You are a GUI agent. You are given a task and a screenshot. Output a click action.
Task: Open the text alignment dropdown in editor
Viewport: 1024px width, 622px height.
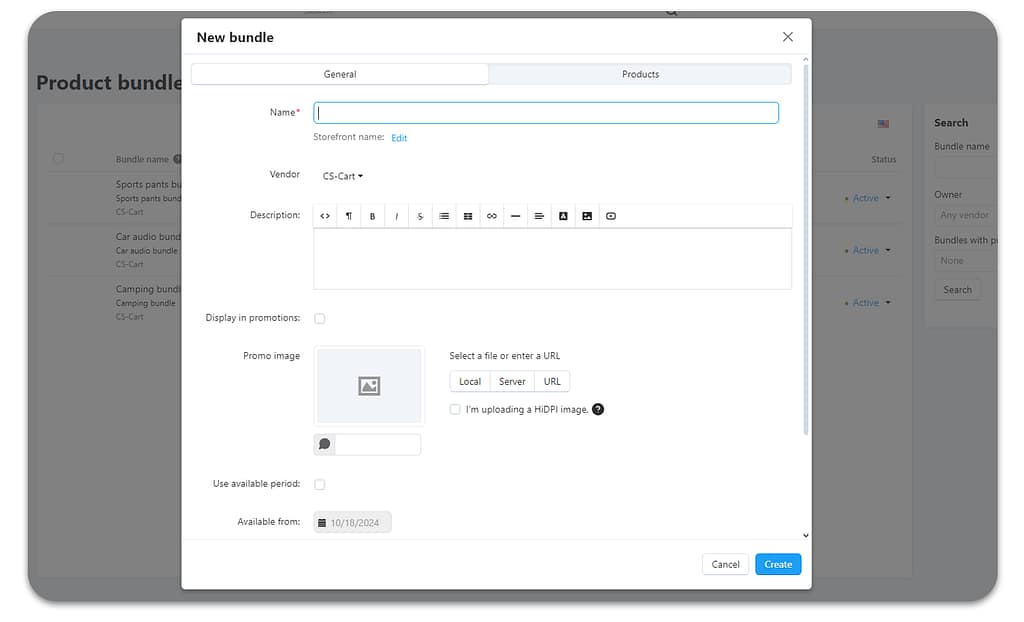point(539,216)
